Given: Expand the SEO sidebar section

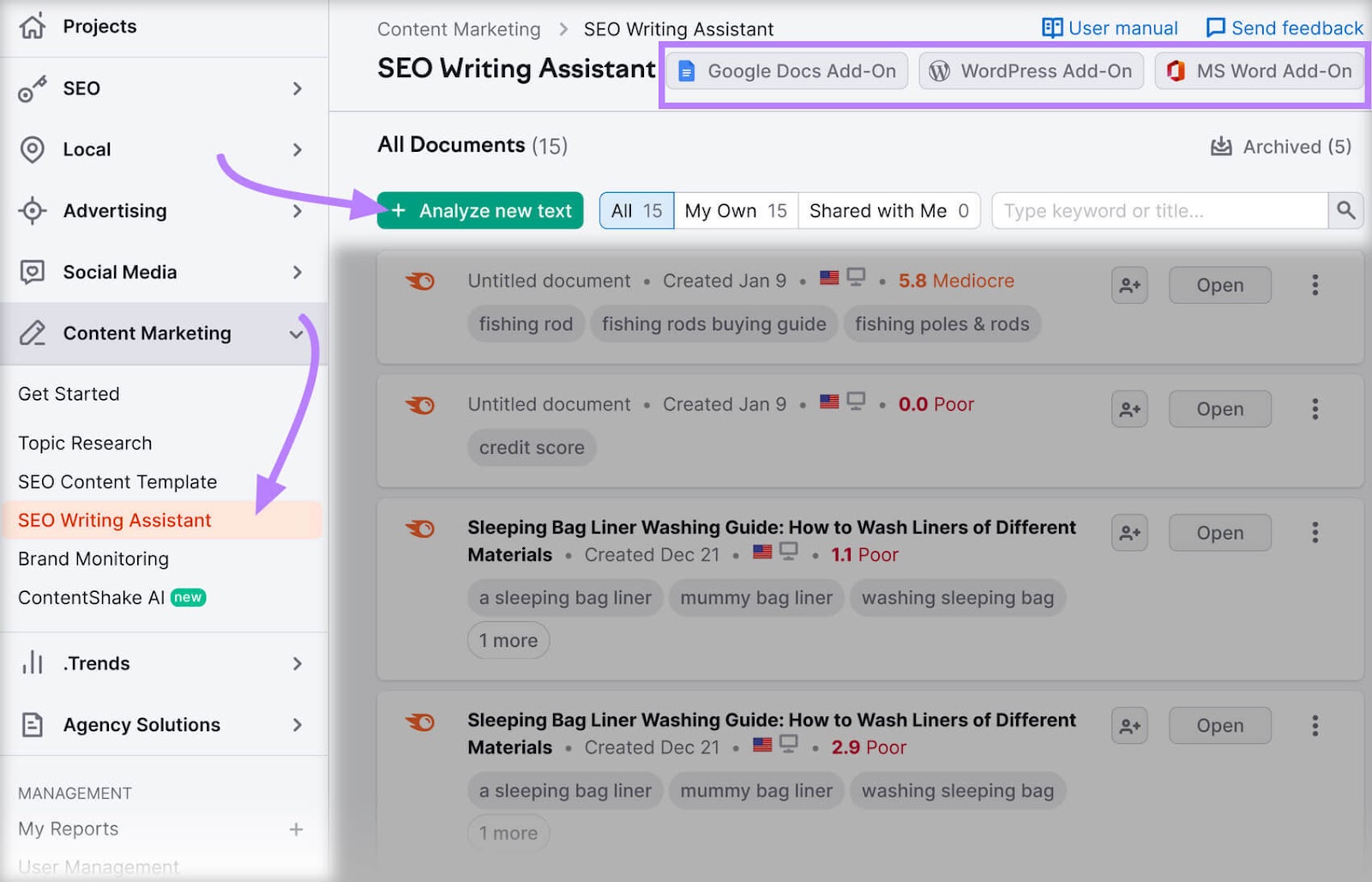Looking at the screenshot, I should coord(298,88).
